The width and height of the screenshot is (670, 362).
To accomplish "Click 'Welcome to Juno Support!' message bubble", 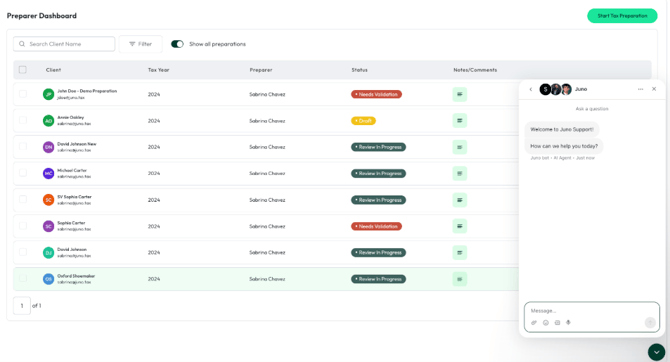I will pyautogui.click(x=562, y=129).
